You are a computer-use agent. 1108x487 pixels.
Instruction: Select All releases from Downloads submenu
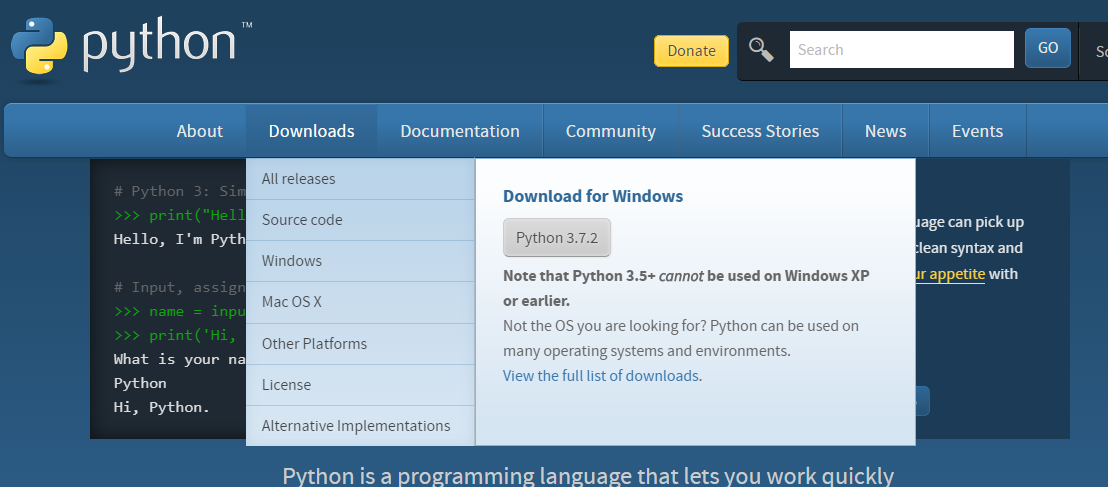(x=298, y=179)
